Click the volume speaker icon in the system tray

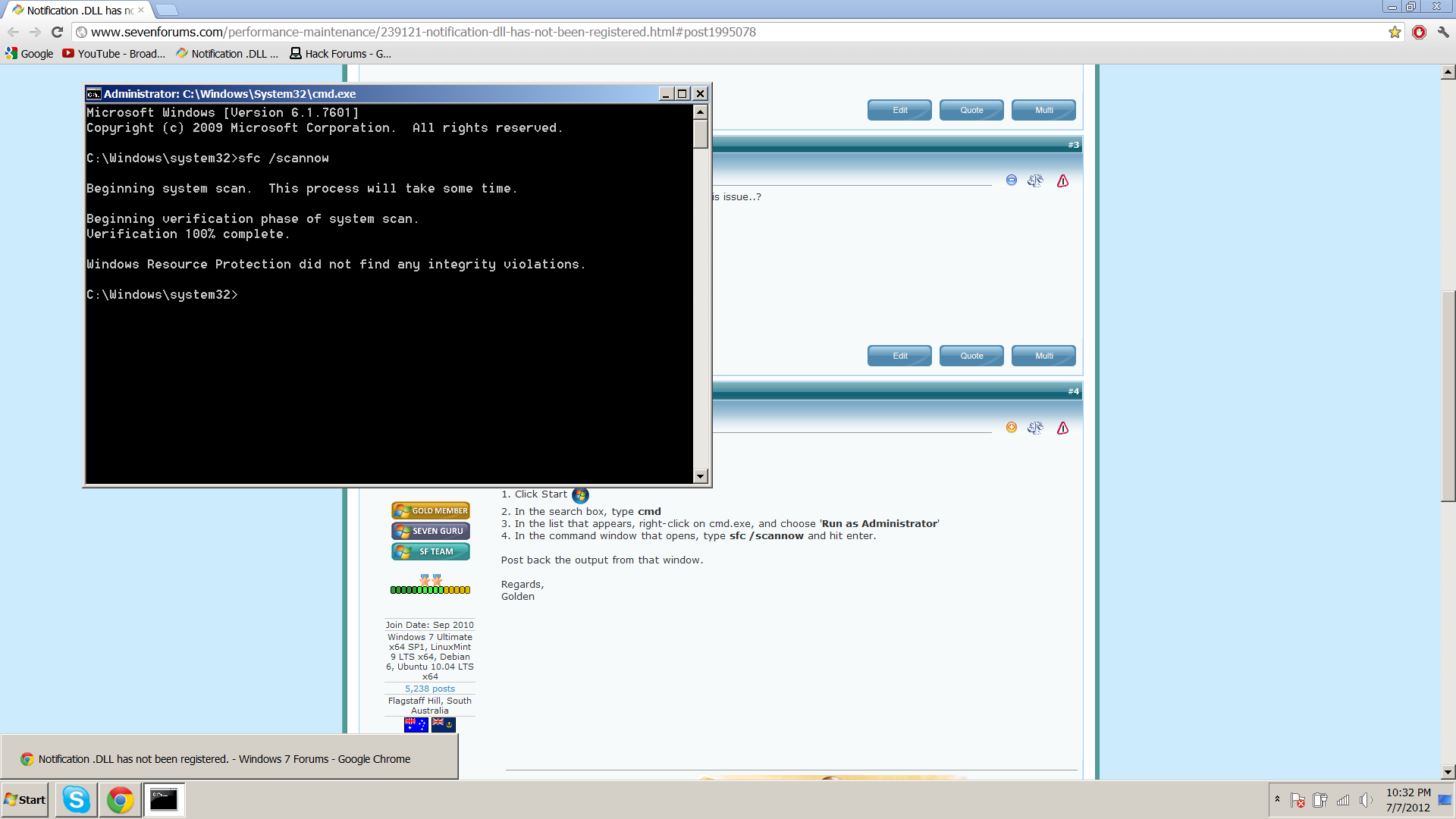pyautogui.click(x=1366, y=800)
